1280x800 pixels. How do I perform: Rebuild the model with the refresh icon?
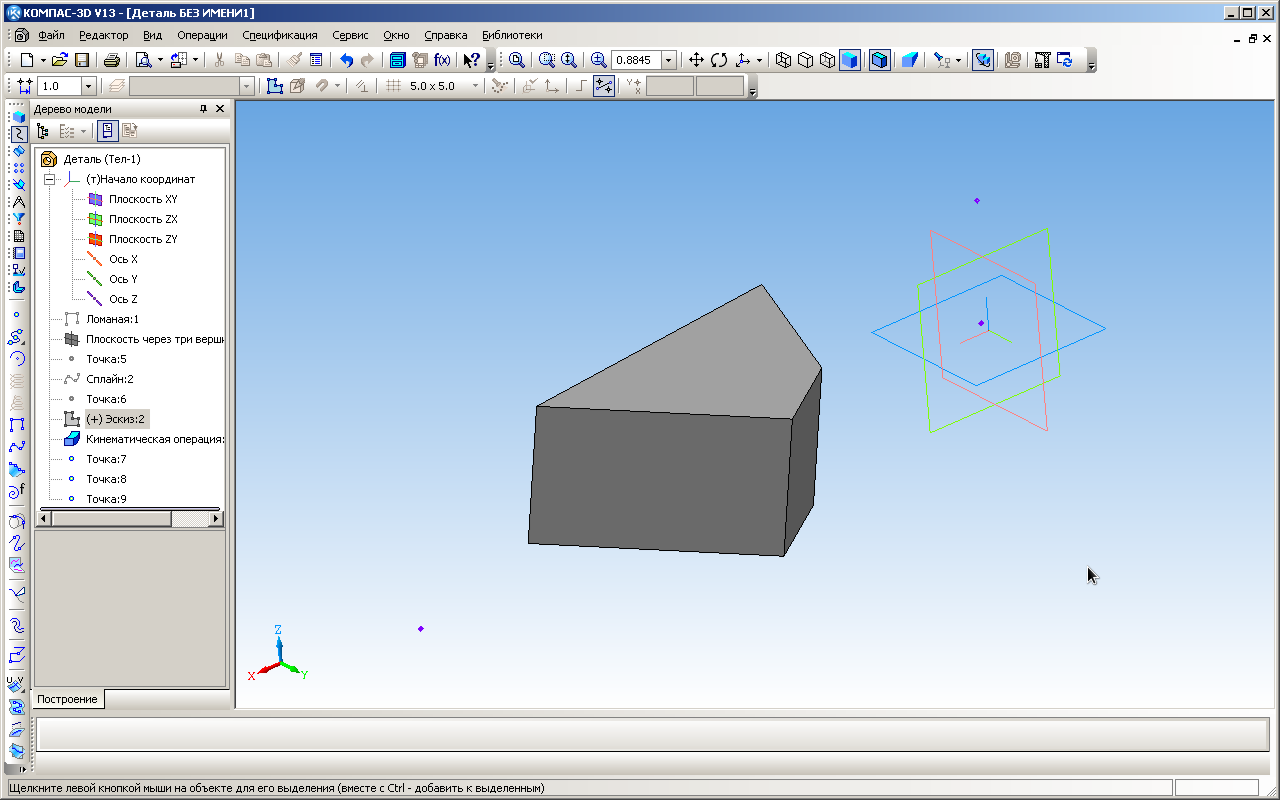click(x=1065, y=60)
